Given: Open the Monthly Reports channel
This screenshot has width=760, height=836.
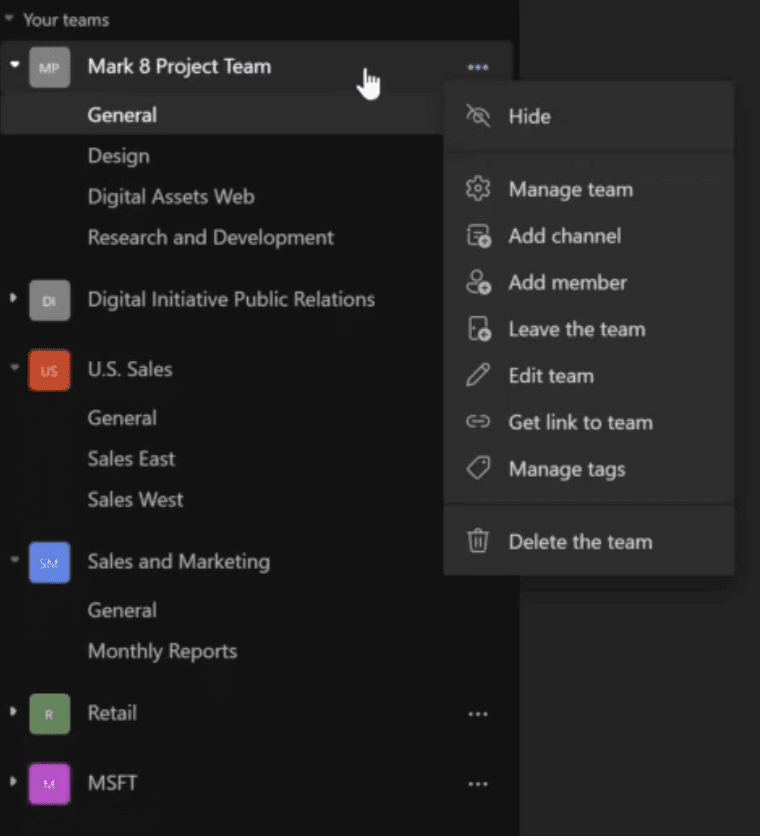Looking at the screenshot, I should click(x=162, y=651).
